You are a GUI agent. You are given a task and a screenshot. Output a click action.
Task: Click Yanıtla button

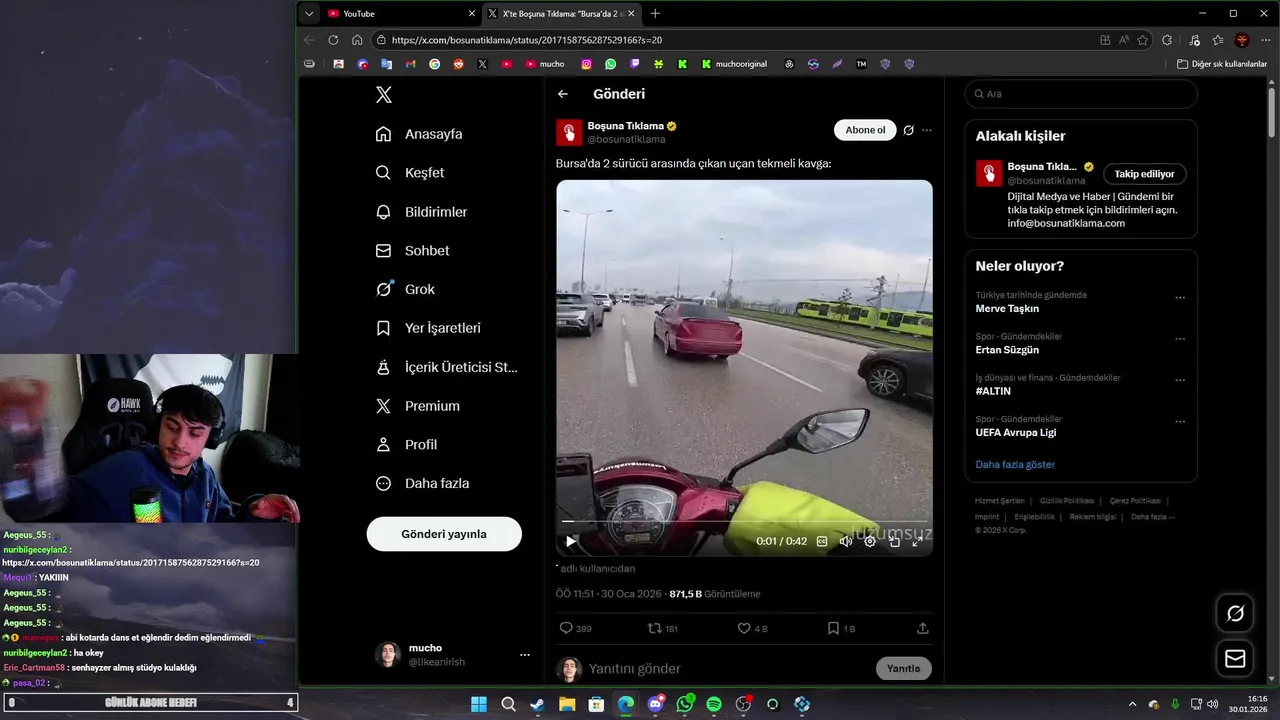[x=903, y=669]
